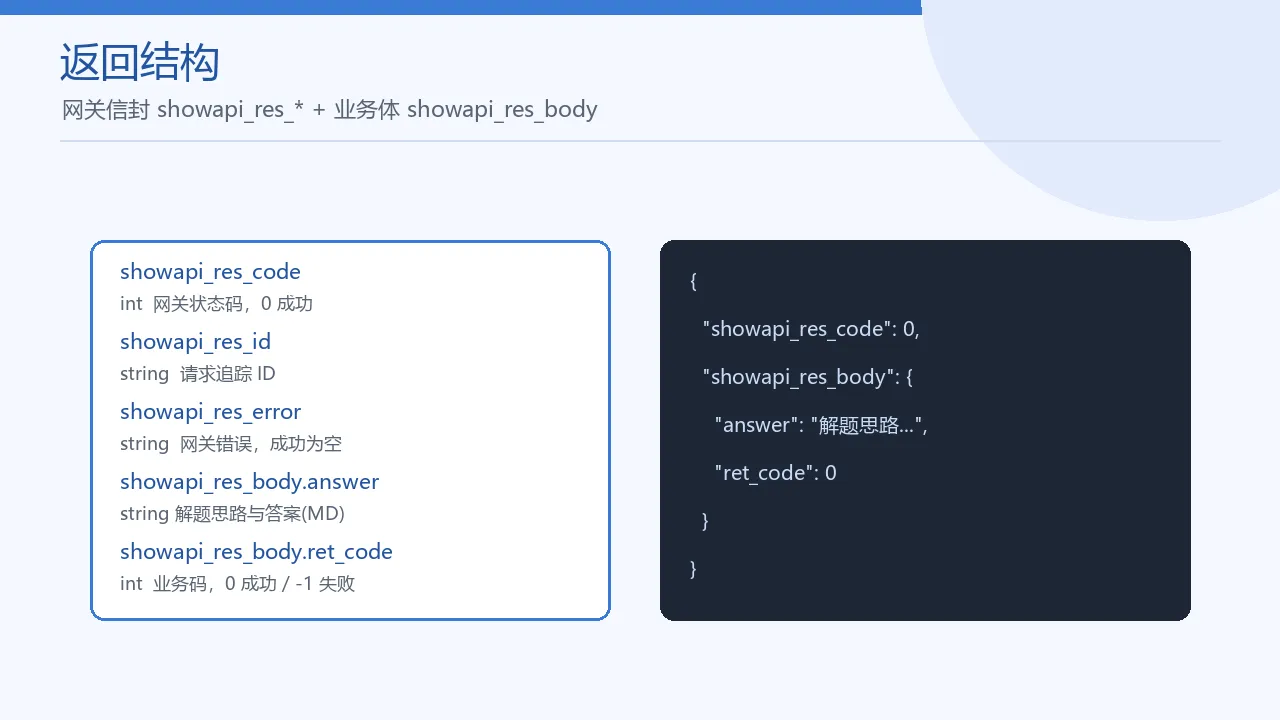Screen dimensions: 1280x720
Task: Select the subtitle starting with 网关信封
Action: click(329, 109)
